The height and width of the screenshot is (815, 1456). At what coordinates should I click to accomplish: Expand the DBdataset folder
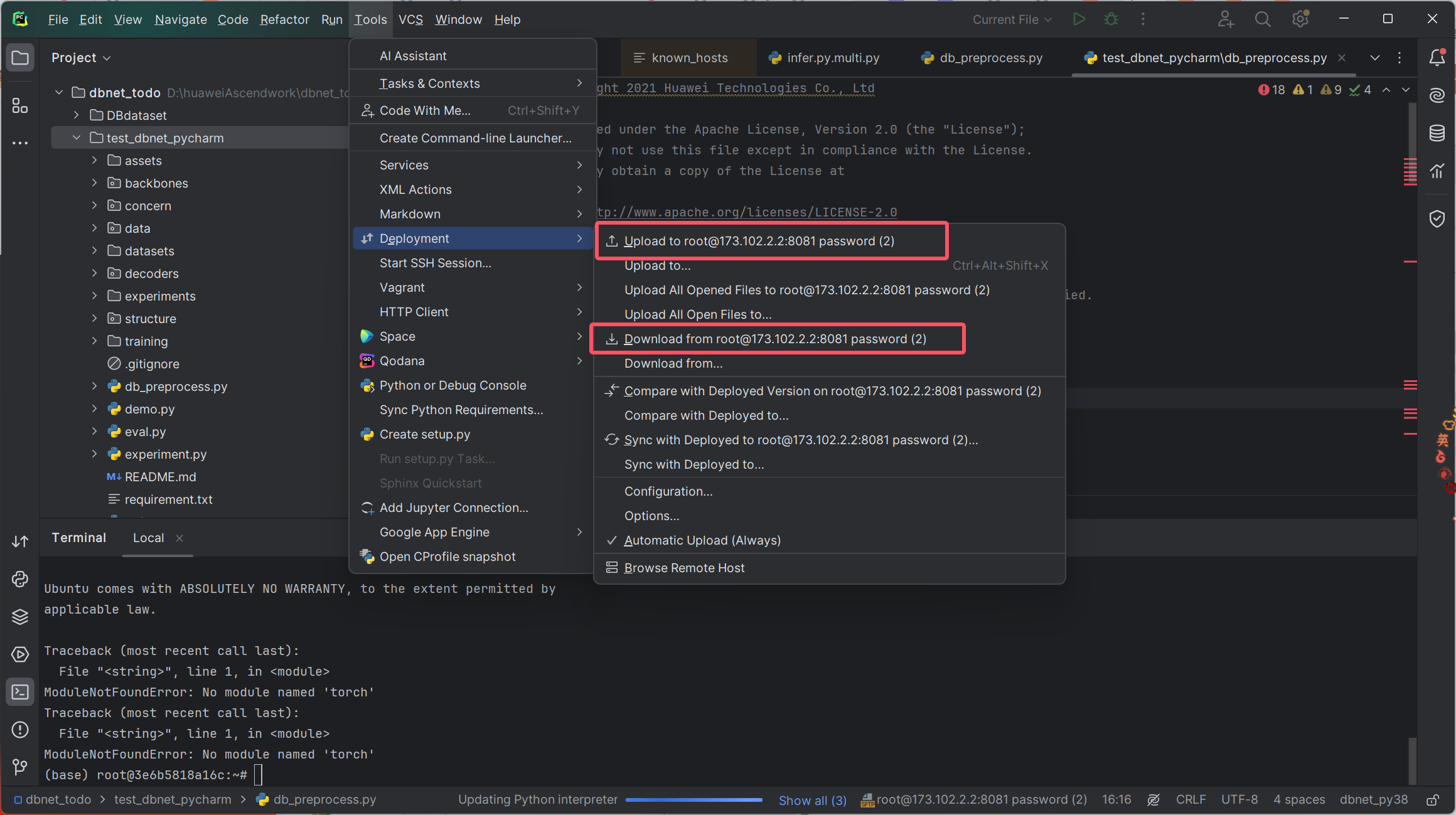pyautogui.click(x=77, y=115)
